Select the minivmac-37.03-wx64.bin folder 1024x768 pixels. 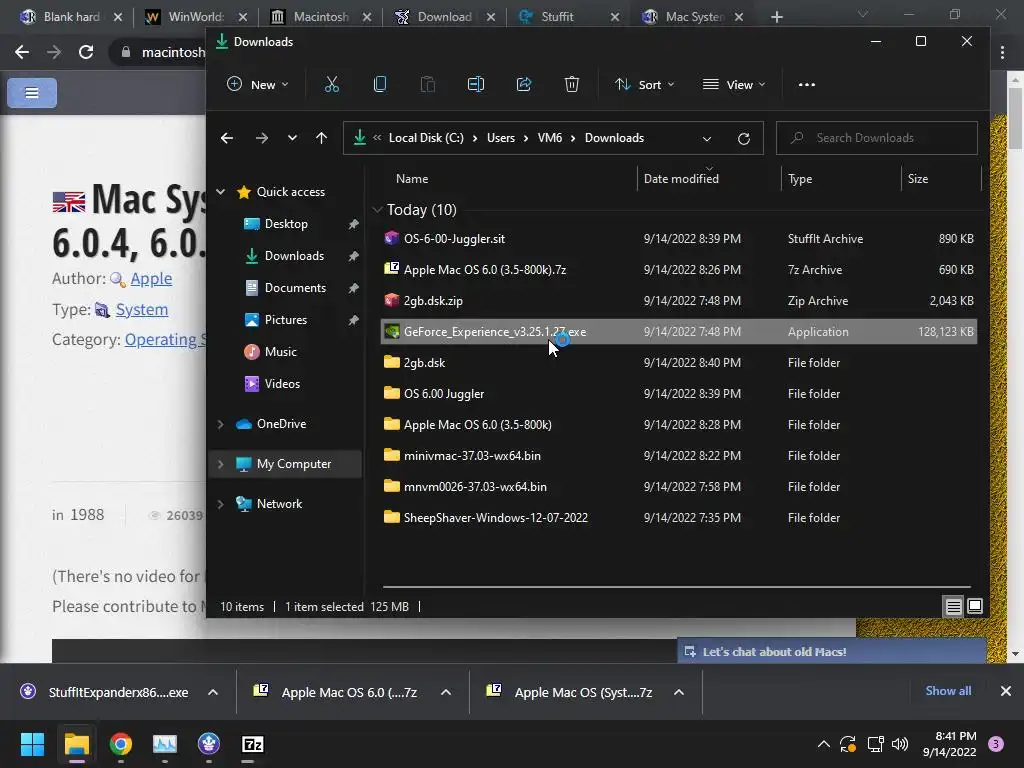click(x=678, y=456)
